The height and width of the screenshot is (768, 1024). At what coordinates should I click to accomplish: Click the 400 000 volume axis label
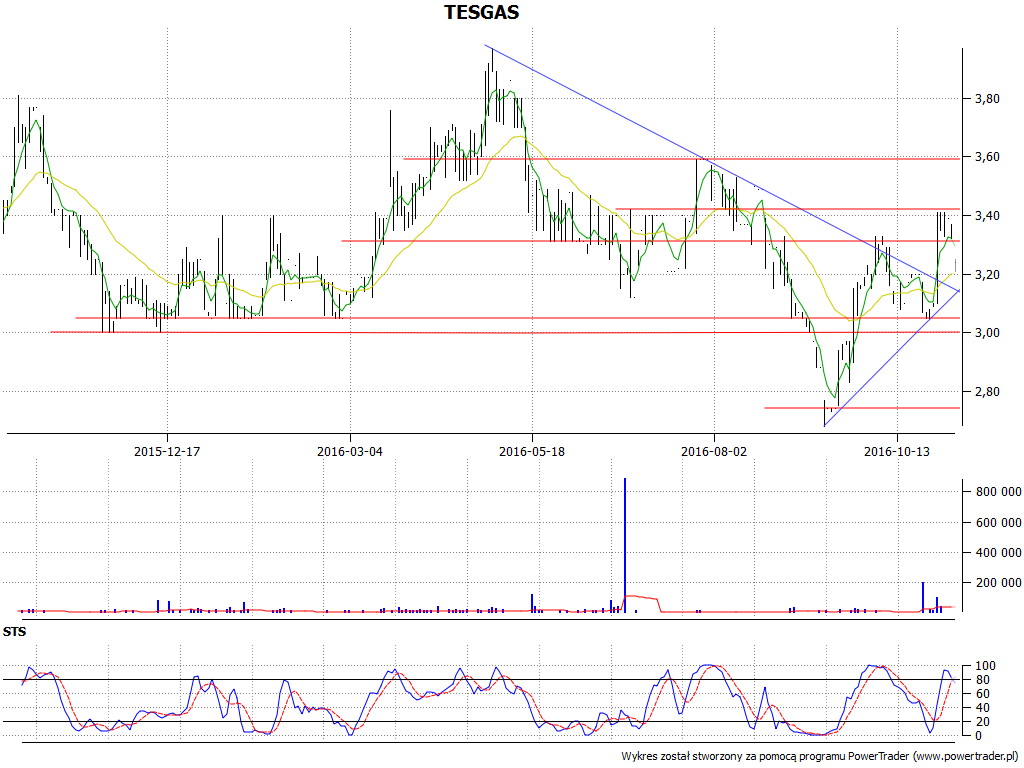997,552
